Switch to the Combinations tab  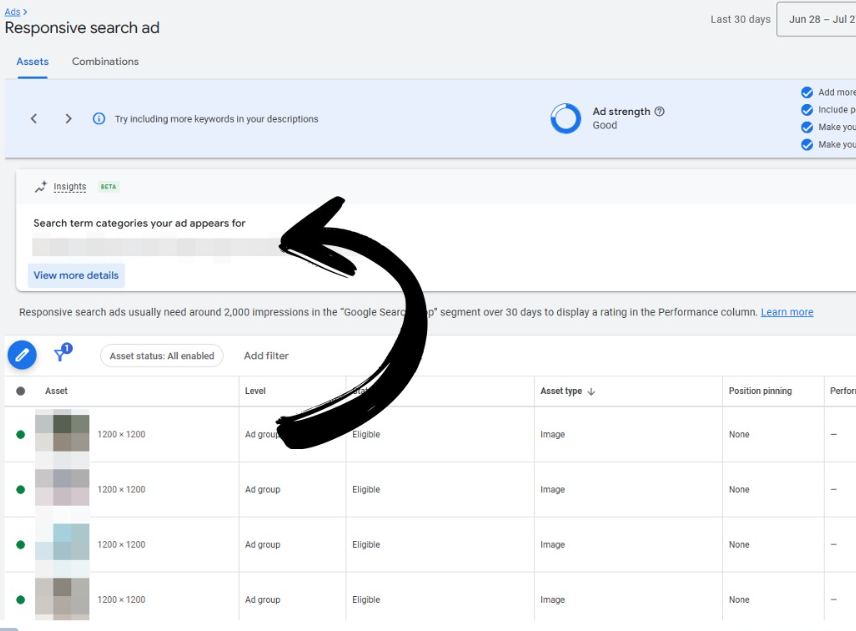click(105, 62)
